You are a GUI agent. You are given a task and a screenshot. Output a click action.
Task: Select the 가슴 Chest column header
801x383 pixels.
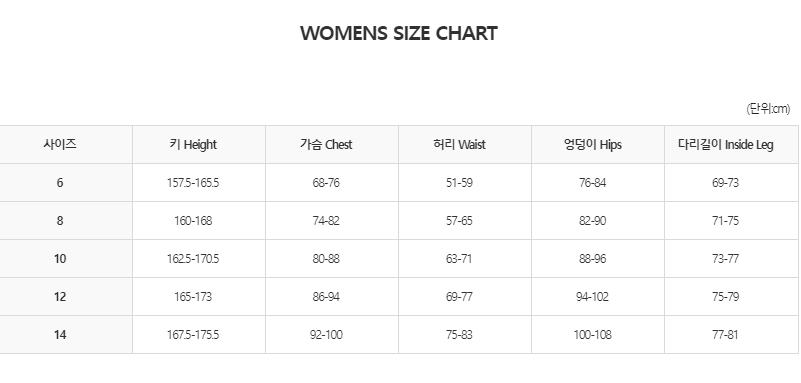click(x=326, y=145)
